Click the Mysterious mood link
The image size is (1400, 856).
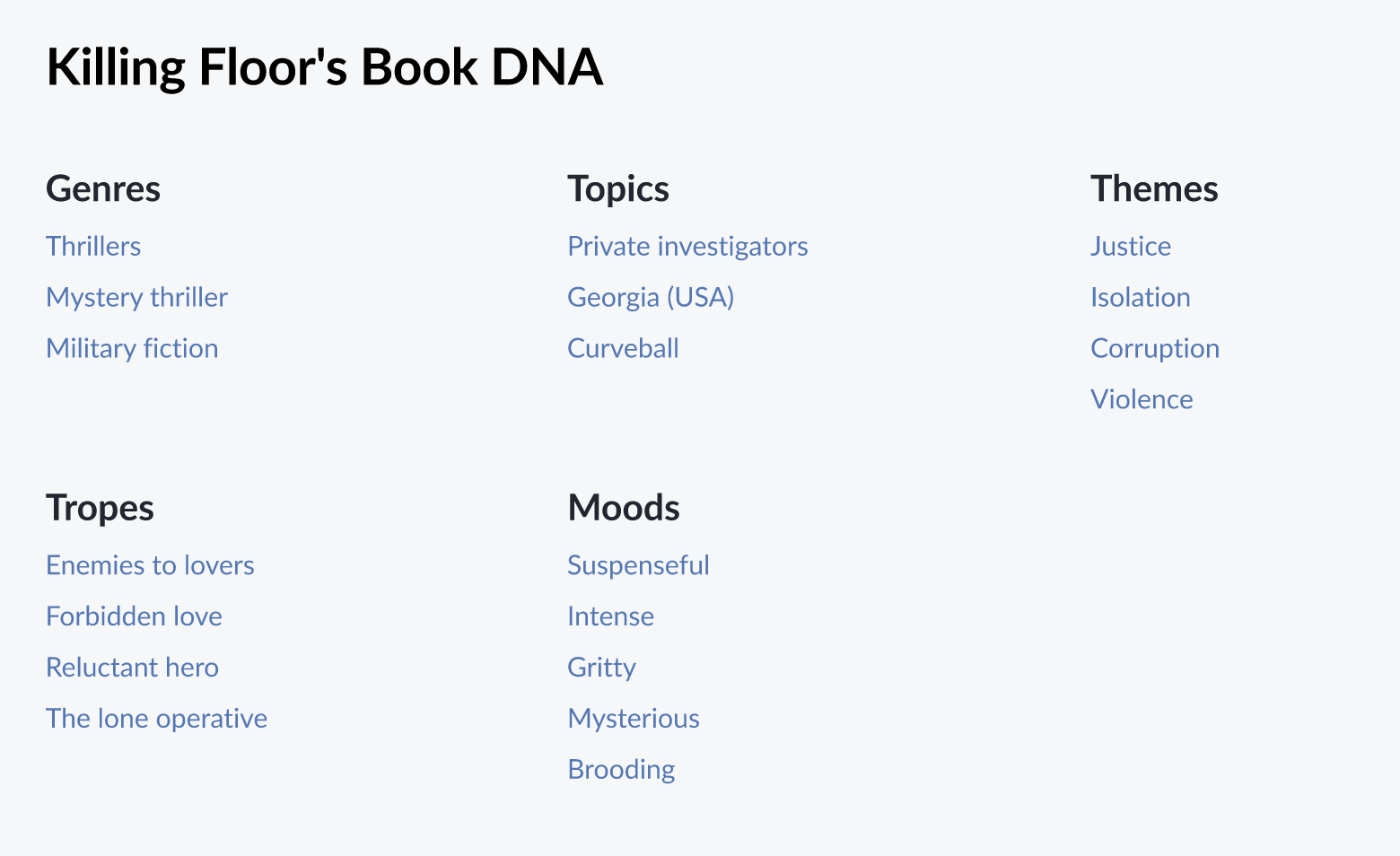click(x=634, y=718)
